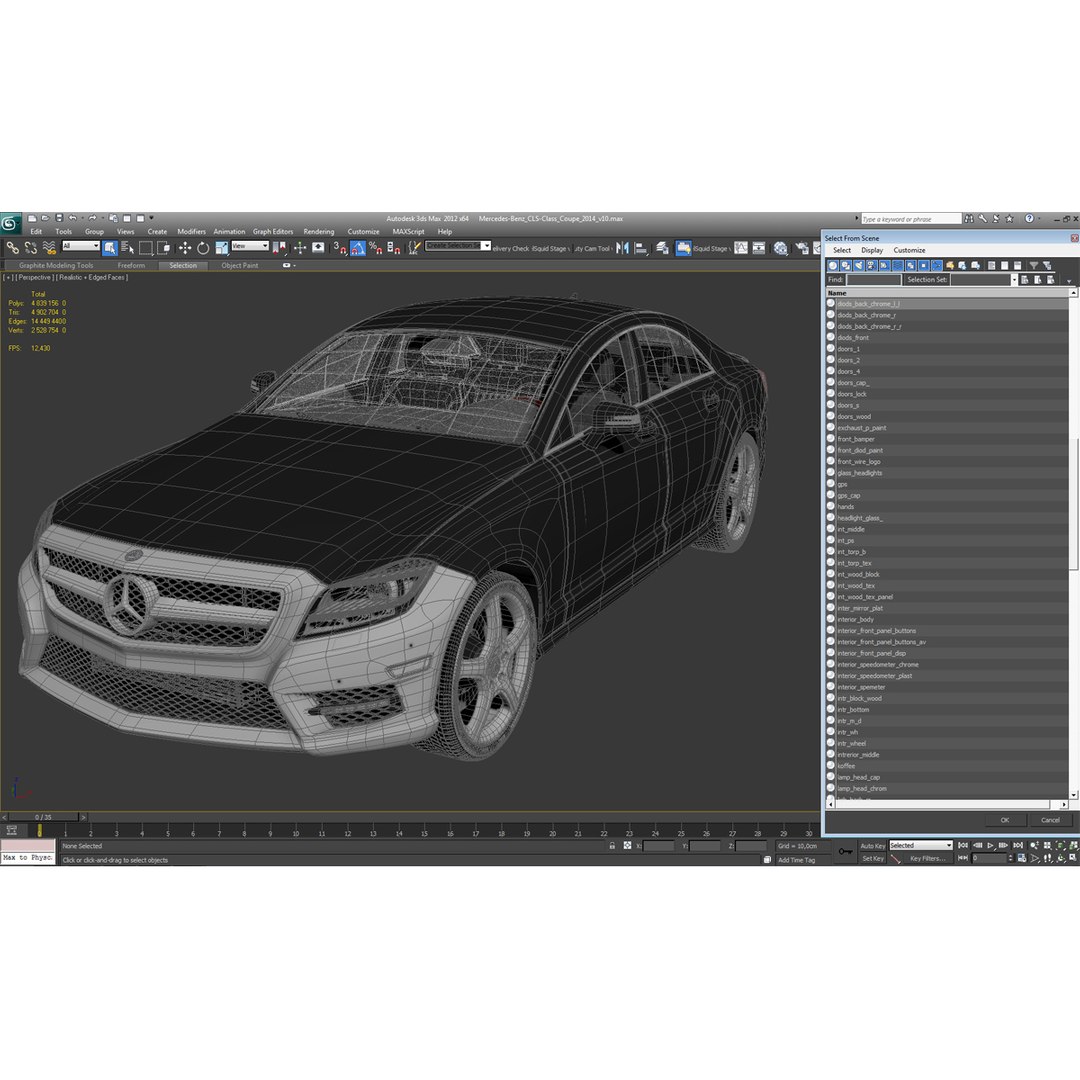Click Edit Named Selection Sets icon

coord(414,248)
